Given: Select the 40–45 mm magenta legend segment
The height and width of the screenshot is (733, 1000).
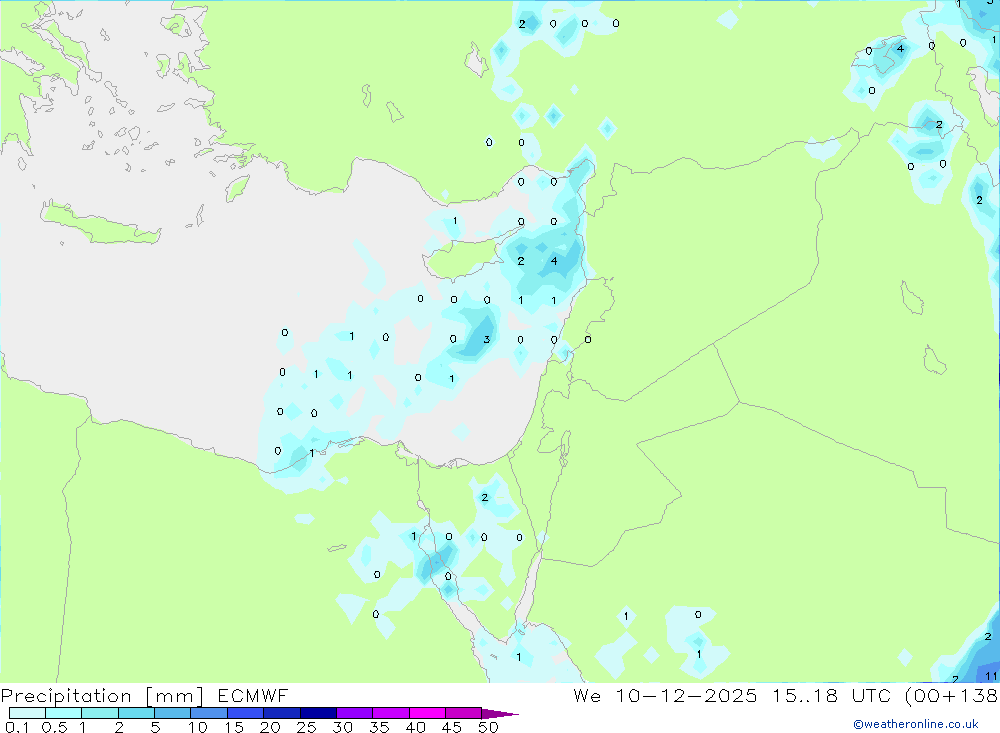Looking at the screenshot, I should (427, 713).
